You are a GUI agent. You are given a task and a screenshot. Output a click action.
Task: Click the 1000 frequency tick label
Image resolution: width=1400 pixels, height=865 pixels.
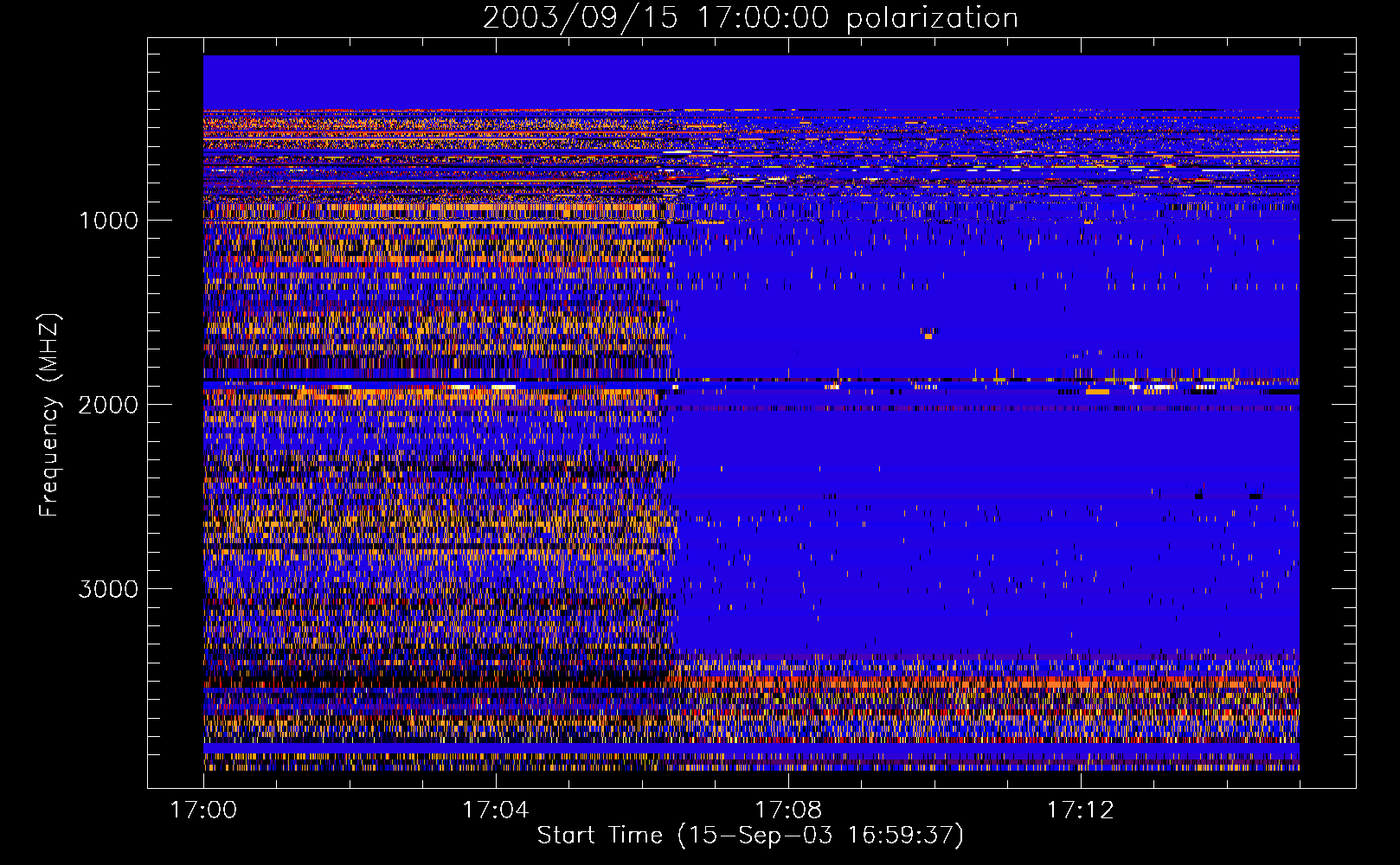click(108, 221)
